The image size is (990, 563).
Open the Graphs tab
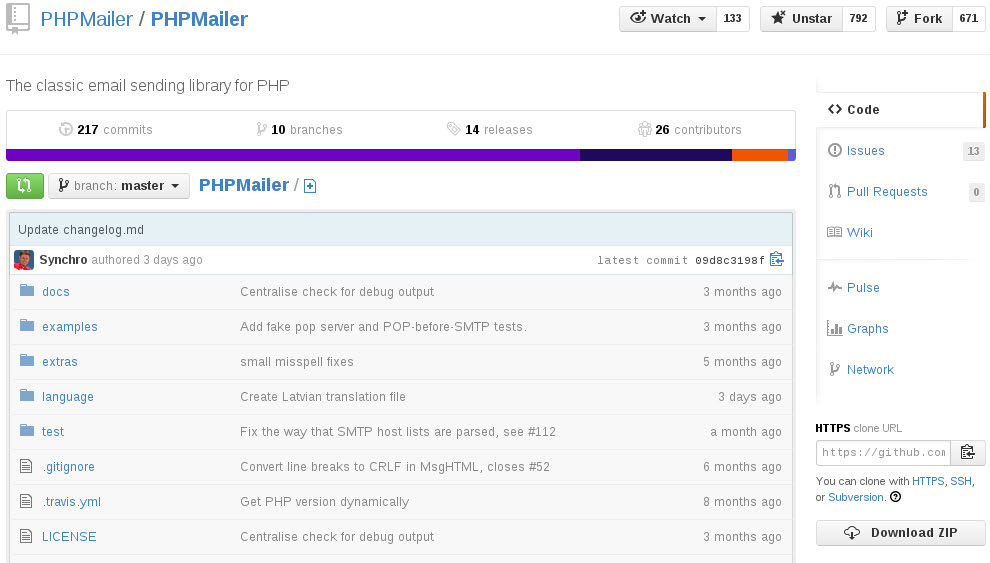tap(867, 328)
